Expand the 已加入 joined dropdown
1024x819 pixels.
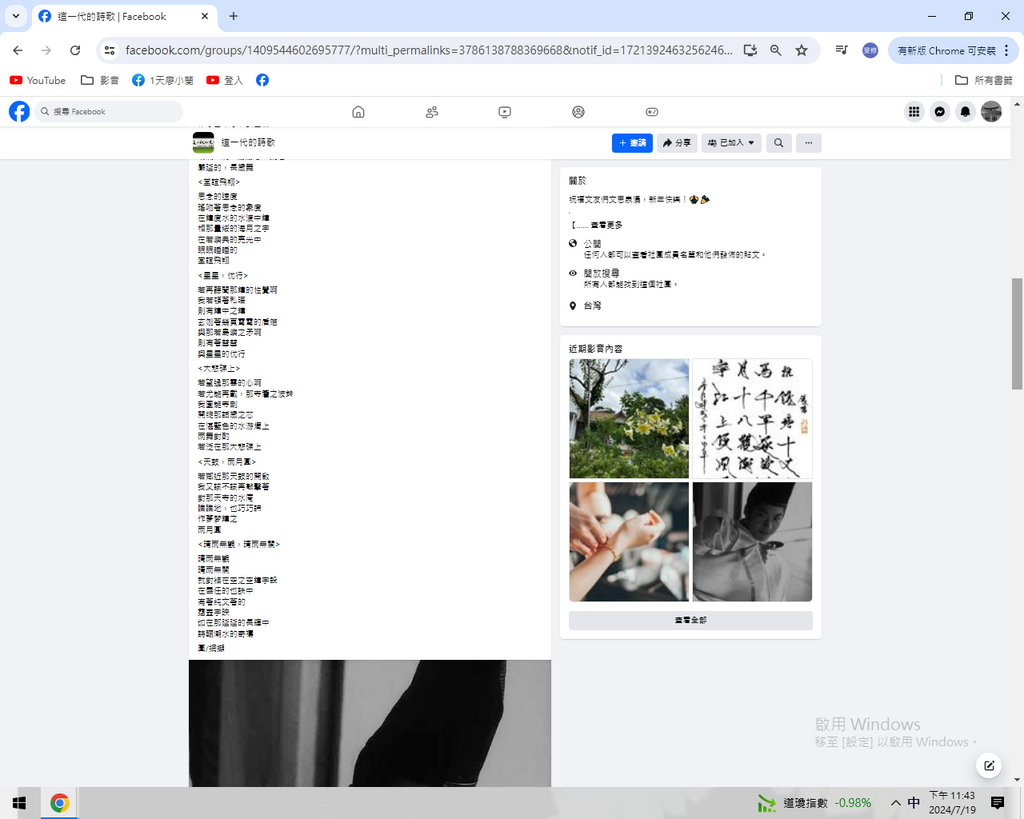click(x=731, y=143)
